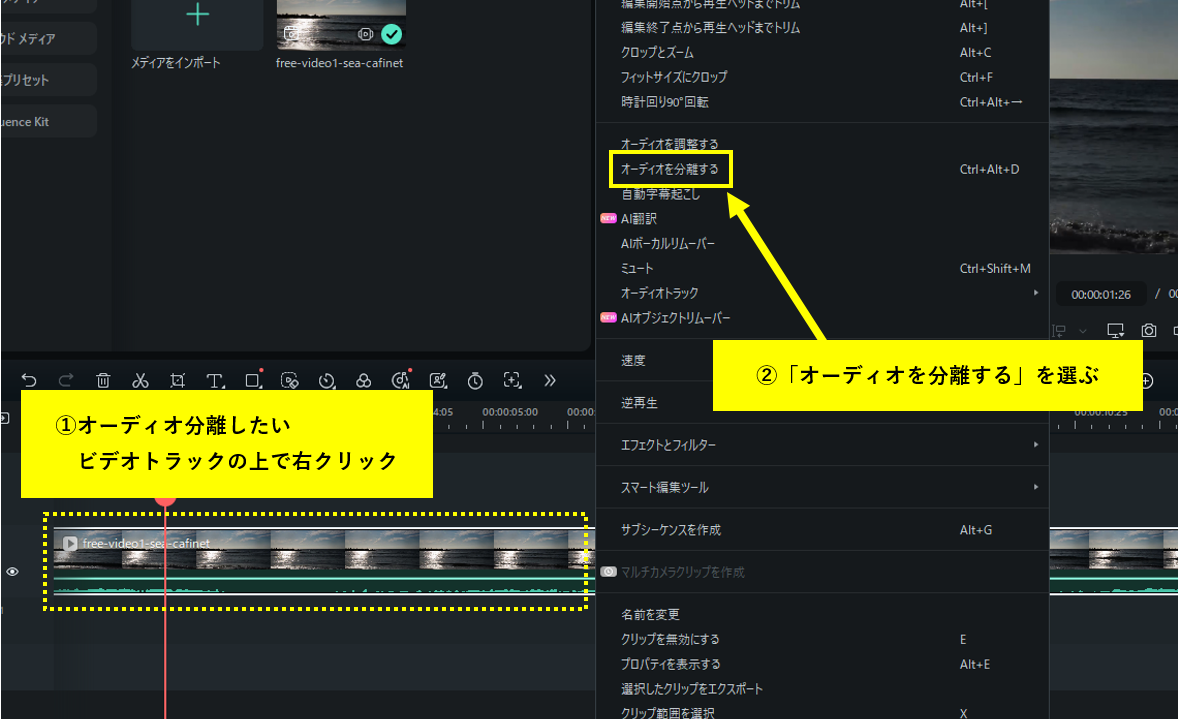1178x719 pixels.
Task: Open the color adjustment circles icon
Action: [x=364, y=380]
